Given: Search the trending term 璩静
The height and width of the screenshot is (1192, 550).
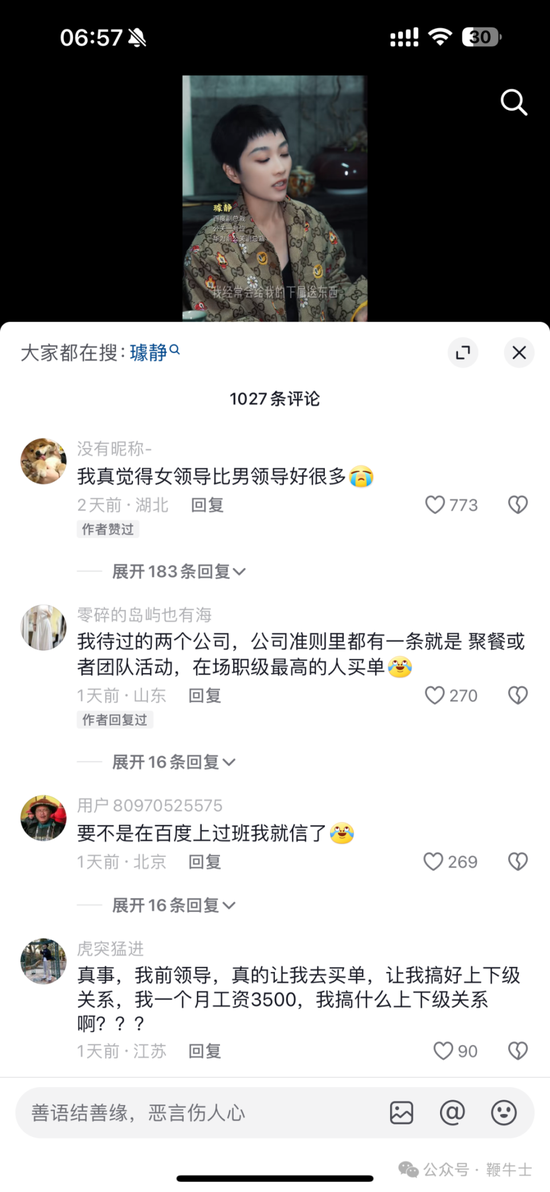Looking at the screenshot, I should [154, 353].
